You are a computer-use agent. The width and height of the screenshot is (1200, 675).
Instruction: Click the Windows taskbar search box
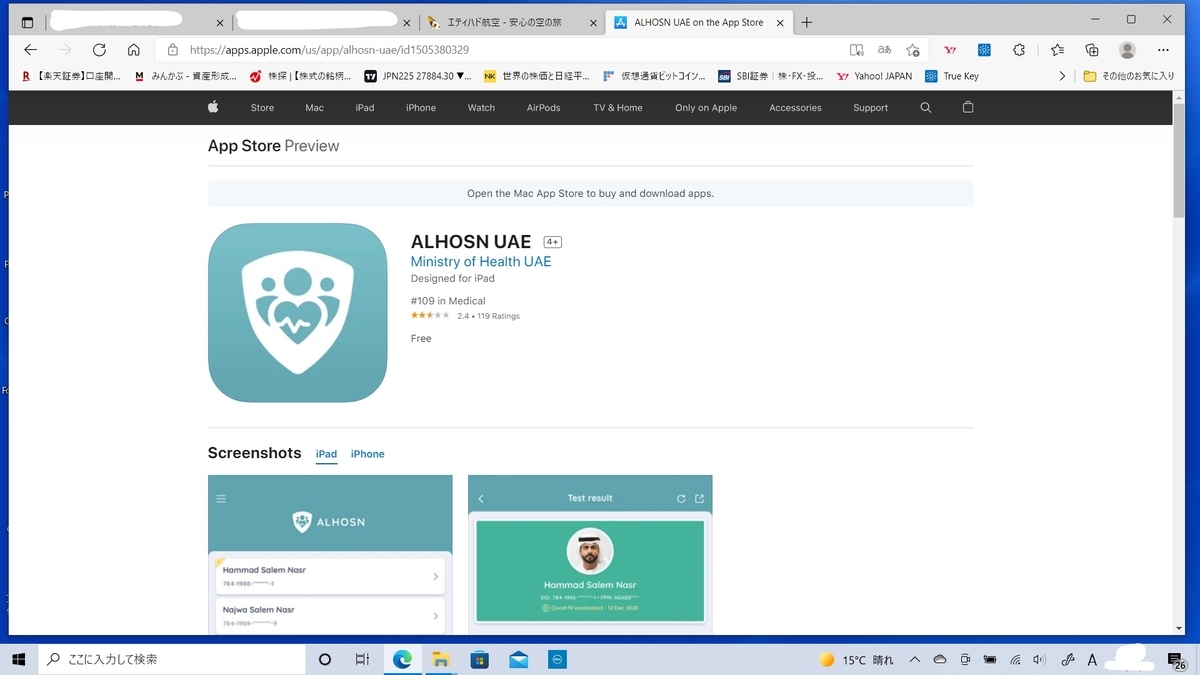point(171,659)
